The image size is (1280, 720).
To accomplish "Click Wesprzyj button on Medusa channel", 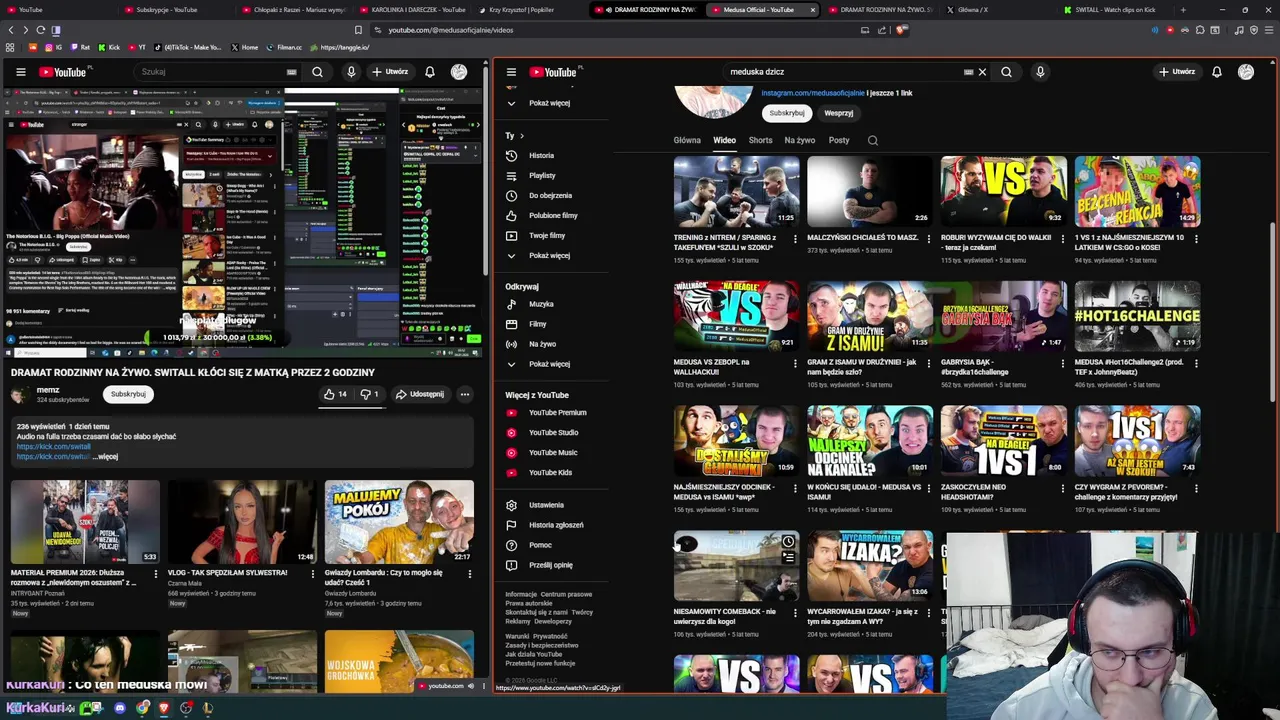I will tap(839, 113).
